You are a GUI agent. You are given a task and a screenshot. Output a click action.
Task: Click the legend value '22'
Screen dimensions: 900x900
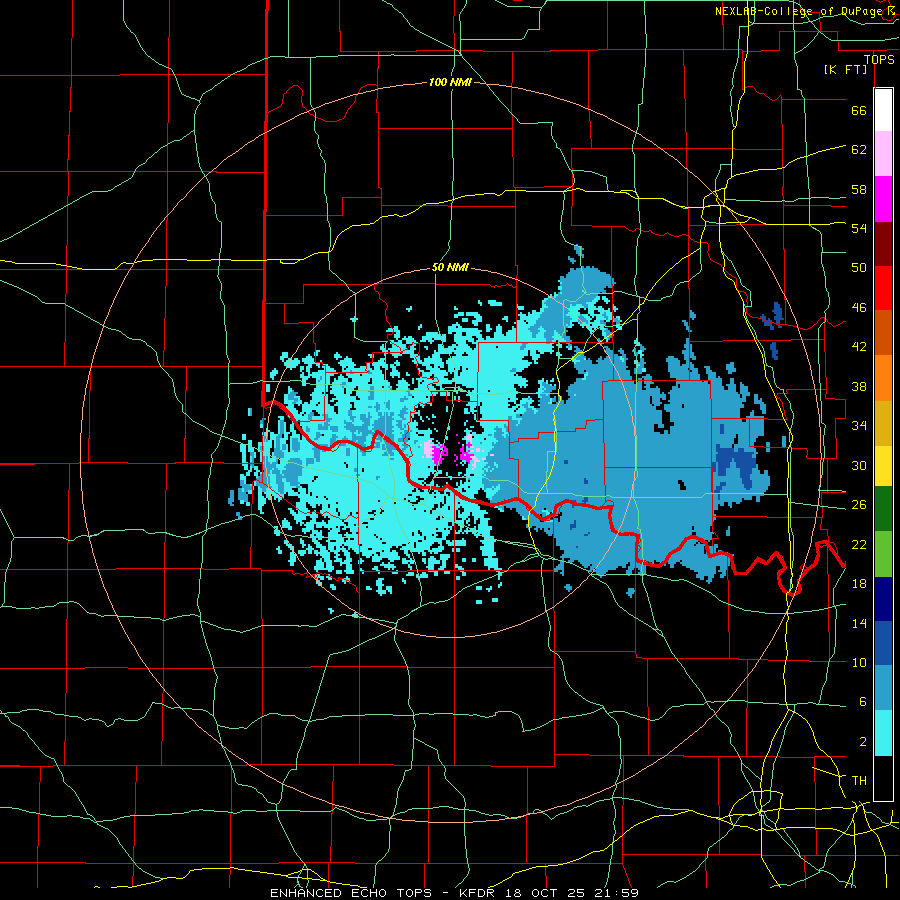coord(859,544)
